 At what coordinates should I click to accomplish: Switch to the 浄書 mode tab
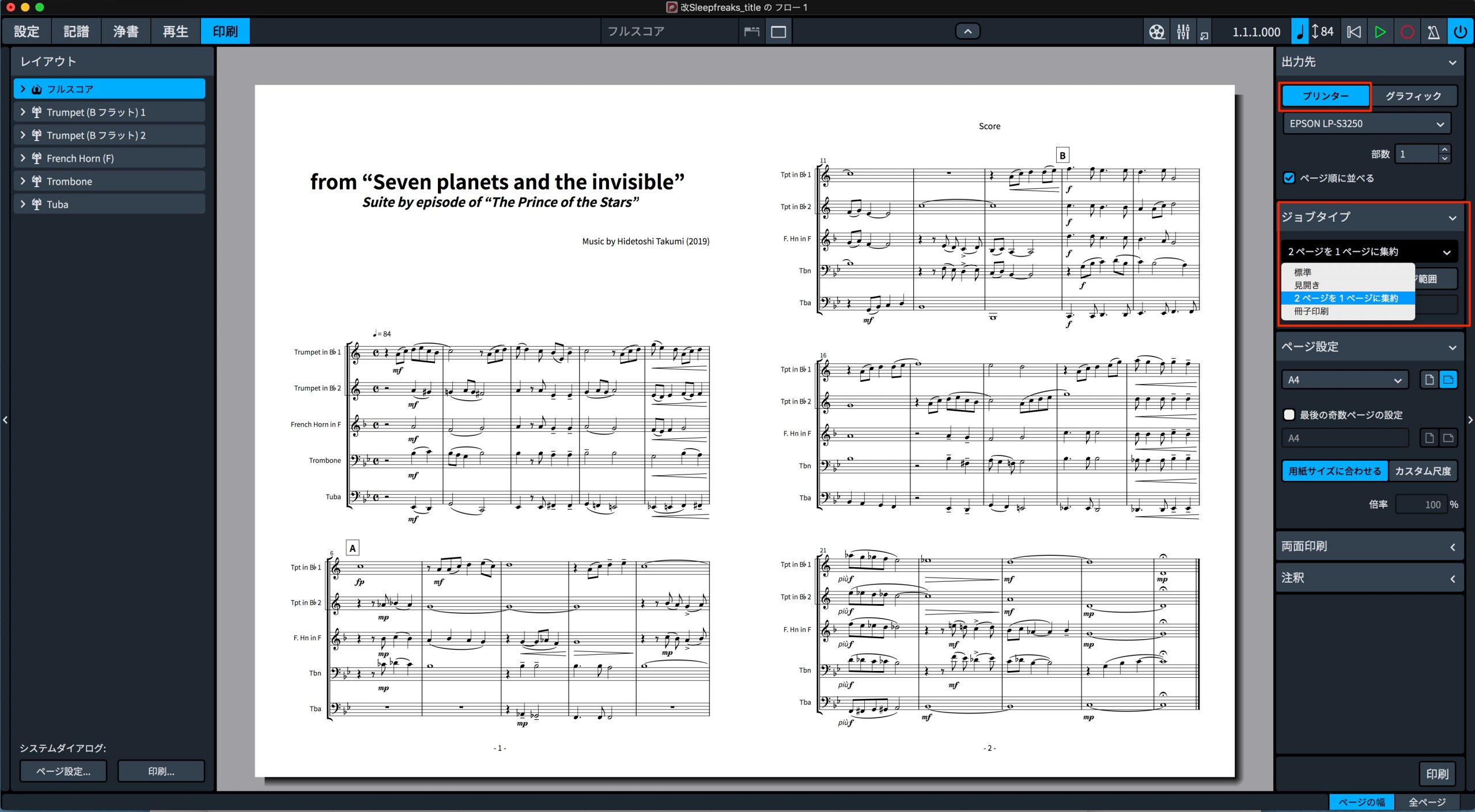click(126, 31)
